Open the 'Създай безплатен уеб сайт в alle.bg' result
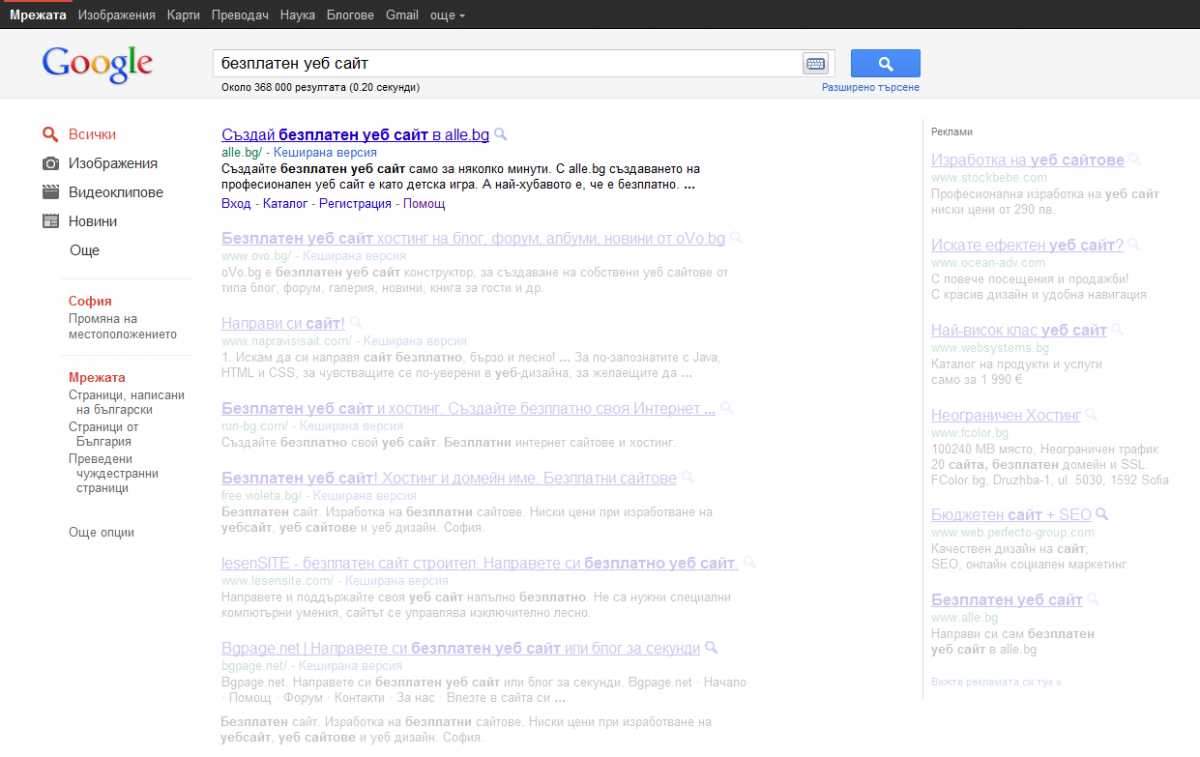Image resolution: width=1200 pixels, height=757 pixels. coord(356,133)
